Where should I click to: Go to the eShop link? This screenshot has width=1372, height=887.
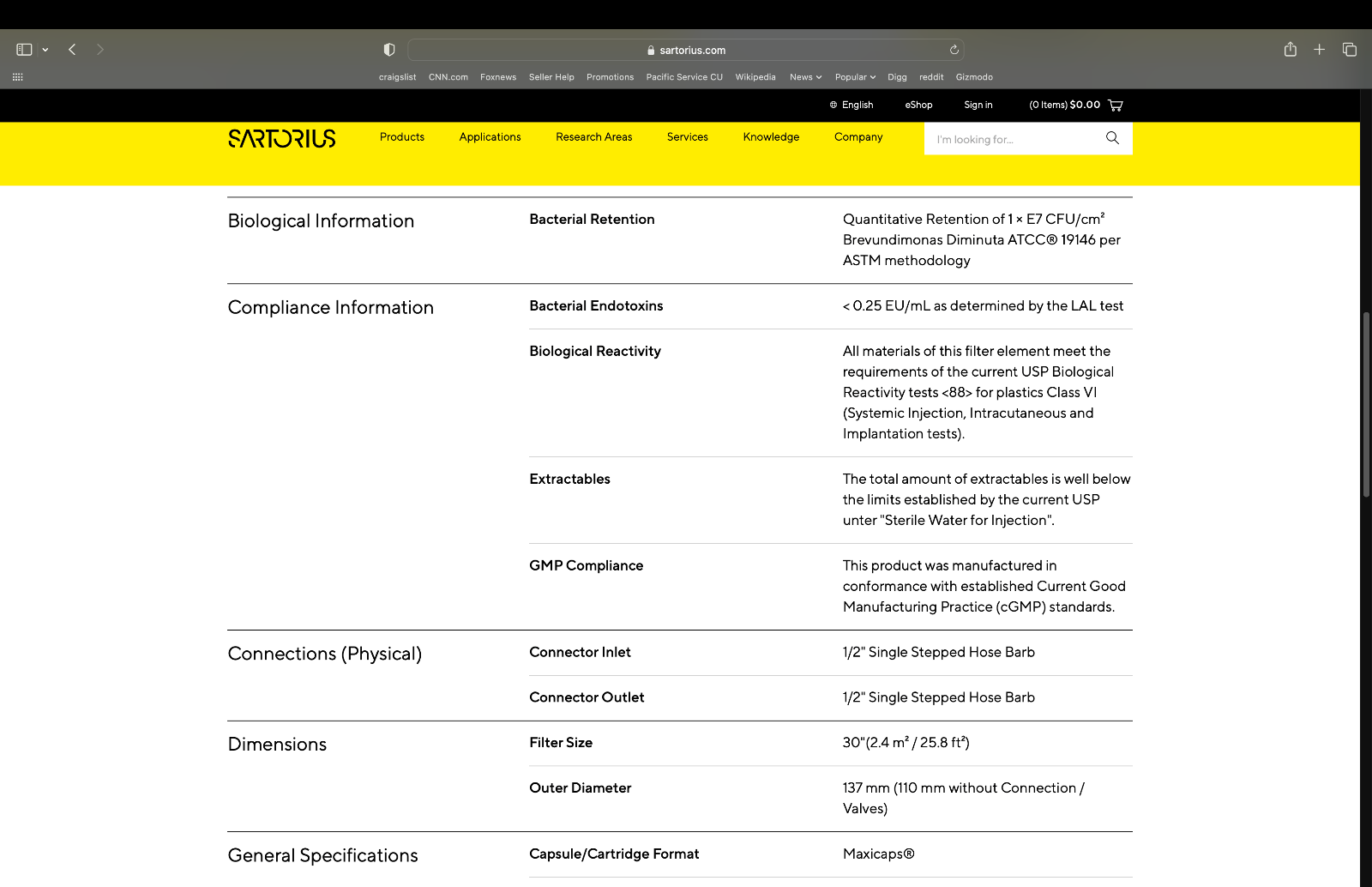click(918, 105)
